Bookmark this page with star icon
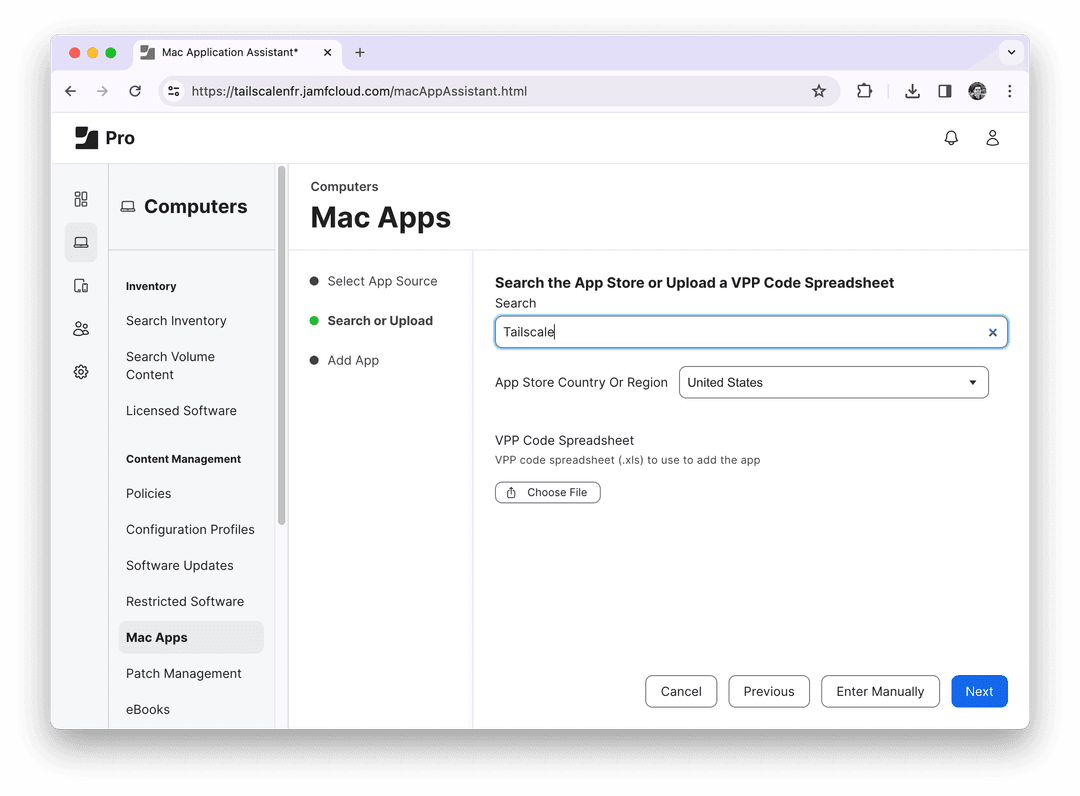 819,91
